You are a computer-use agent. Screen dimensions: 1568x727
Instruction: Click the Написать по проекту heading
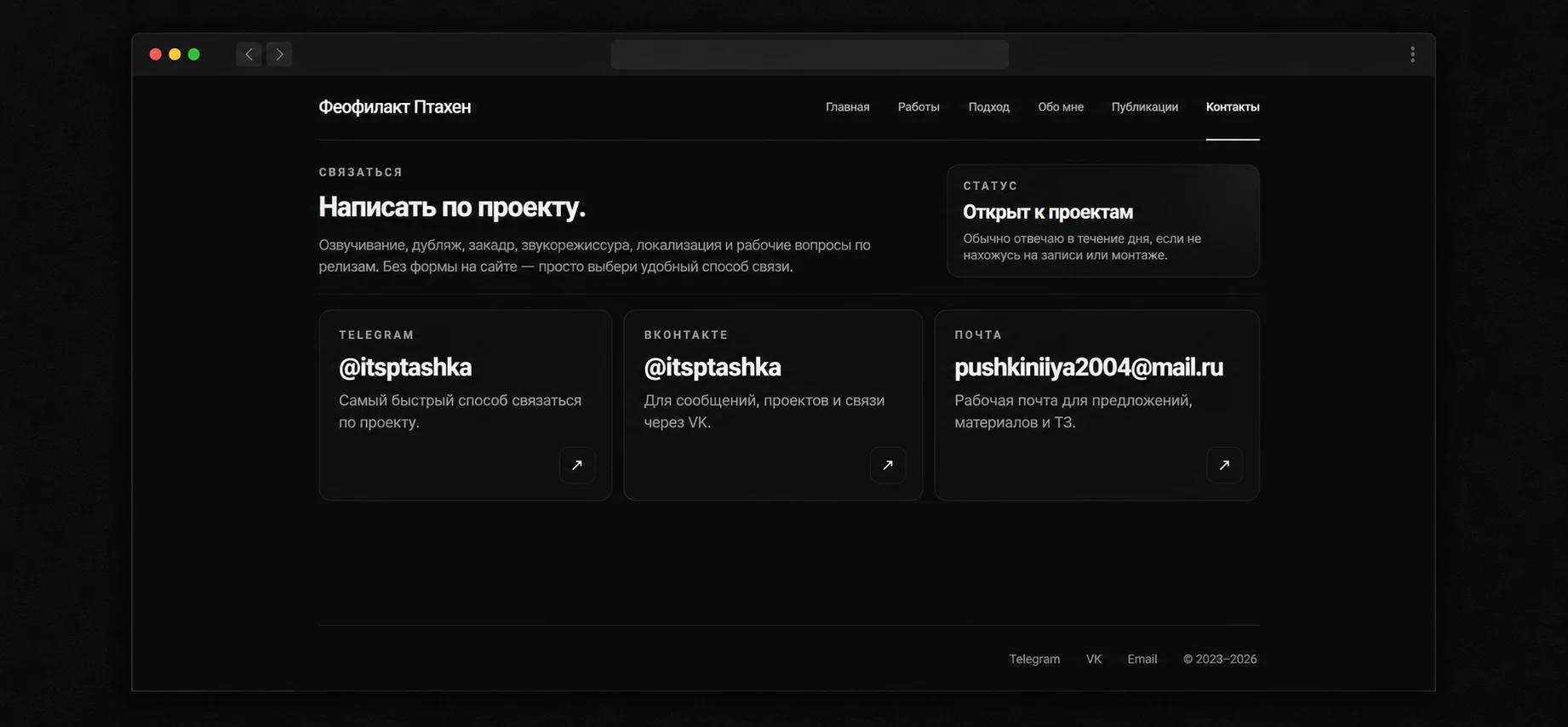pos(452,207)
